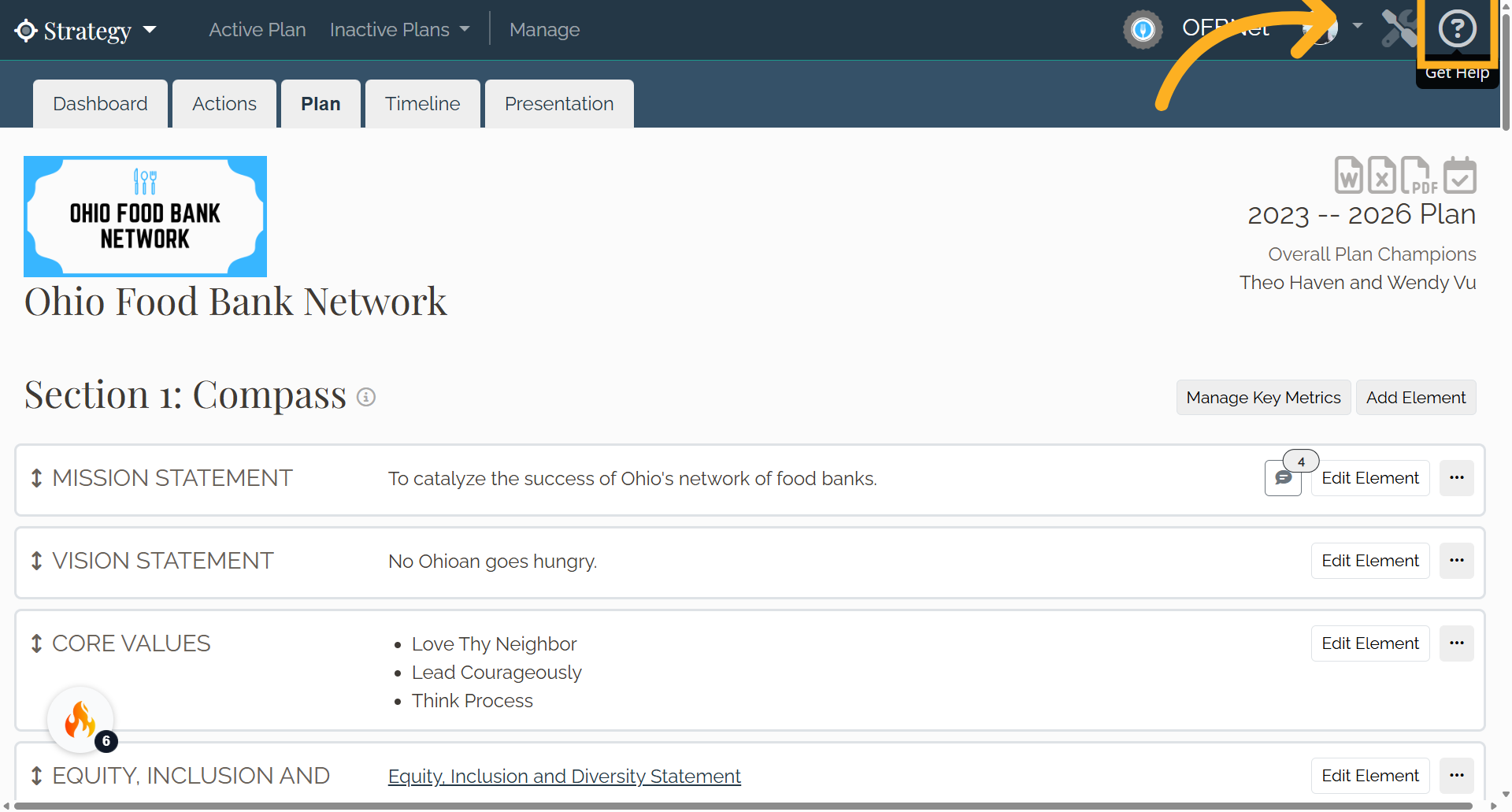
Task: Click the Ohio Food Bank Network heading
Action: (235, 302)
